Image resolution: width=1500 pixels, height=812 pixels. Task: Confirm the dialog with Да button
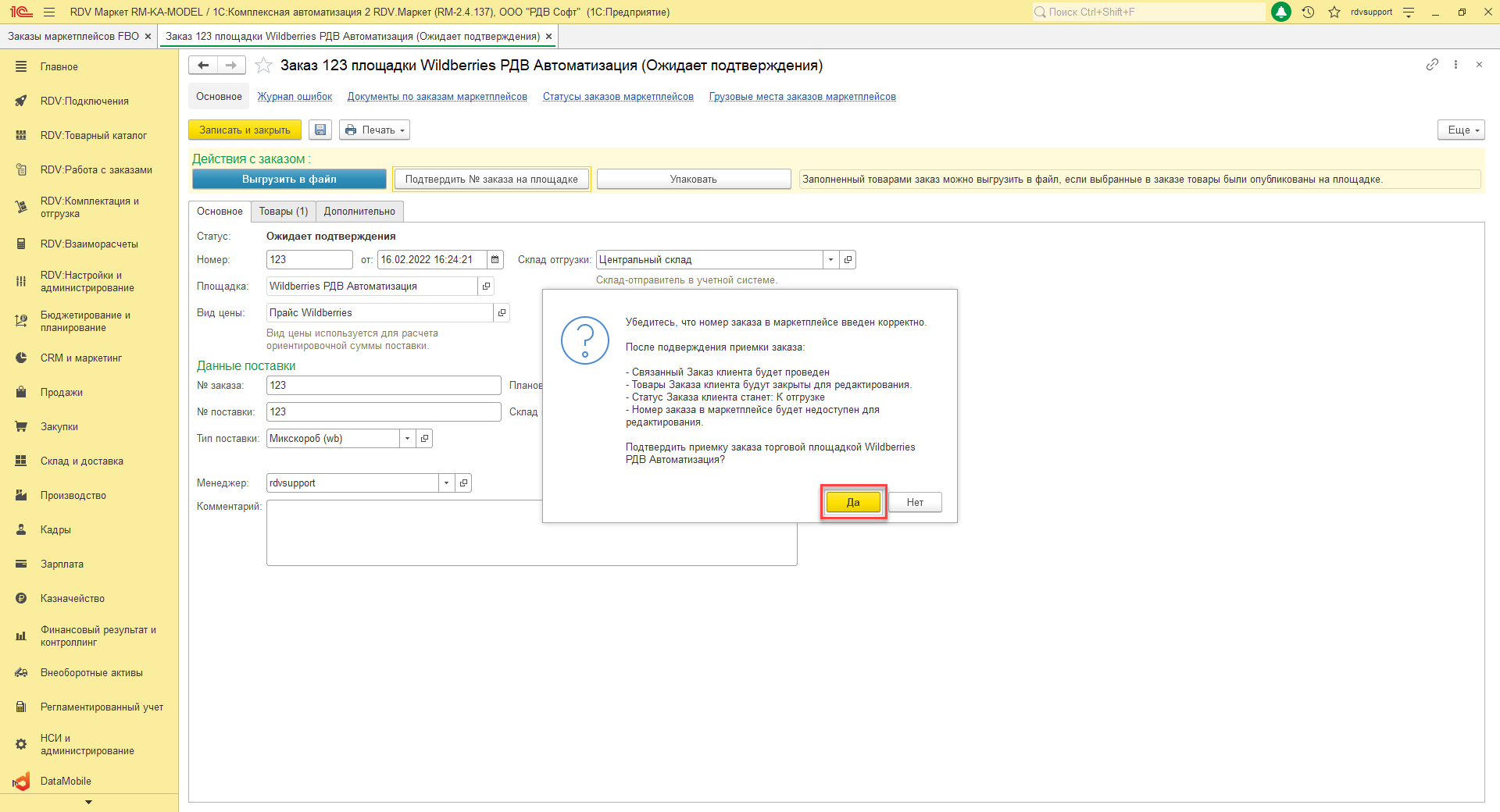click(x=853, y=503)
